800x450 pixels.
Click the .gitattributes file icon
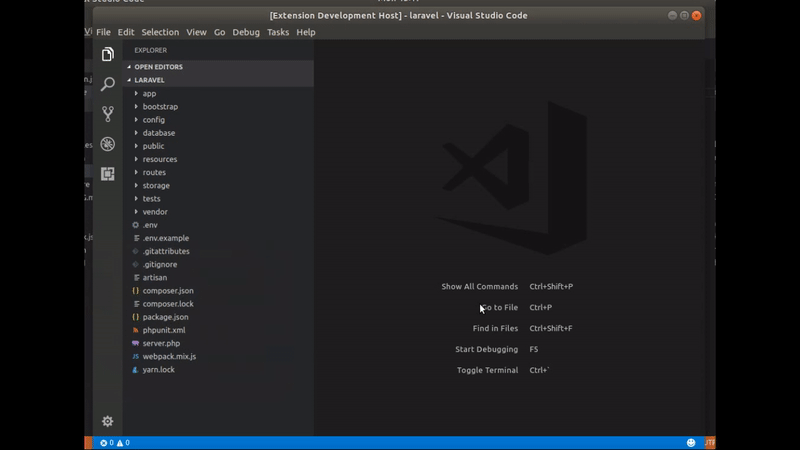135,251
